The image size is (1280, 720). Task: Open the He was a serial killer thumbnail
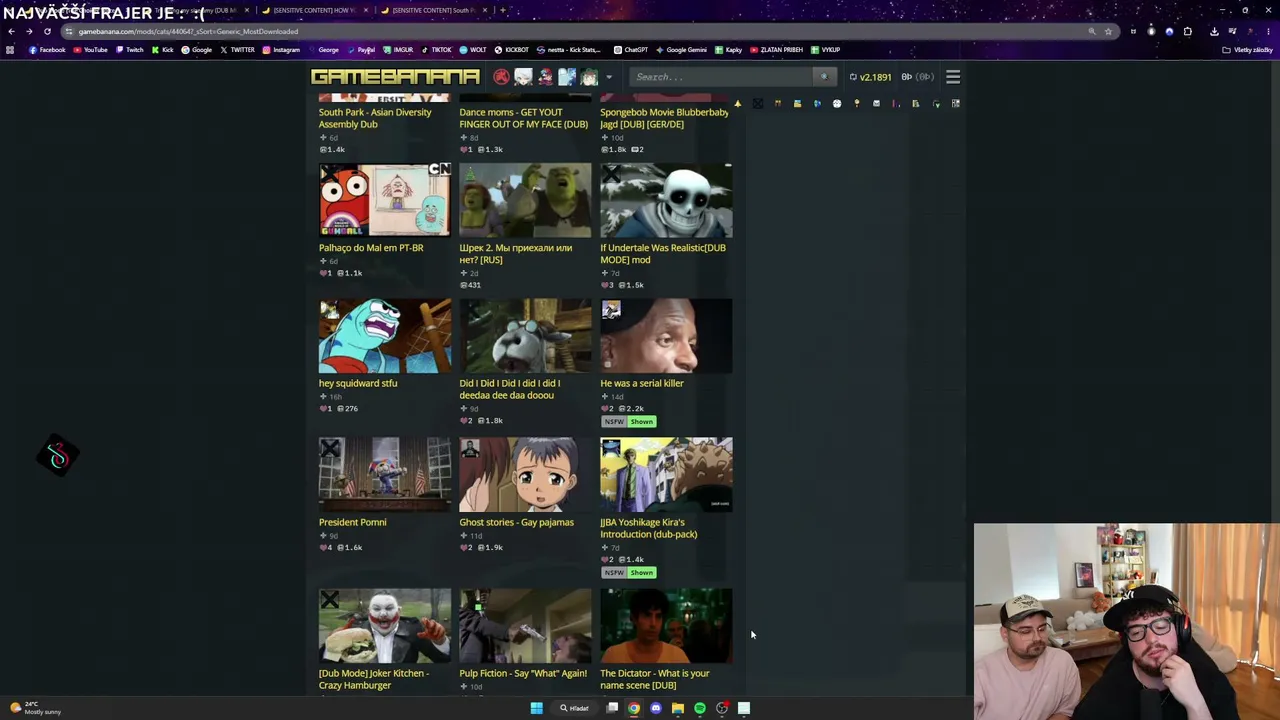[666, 336]
